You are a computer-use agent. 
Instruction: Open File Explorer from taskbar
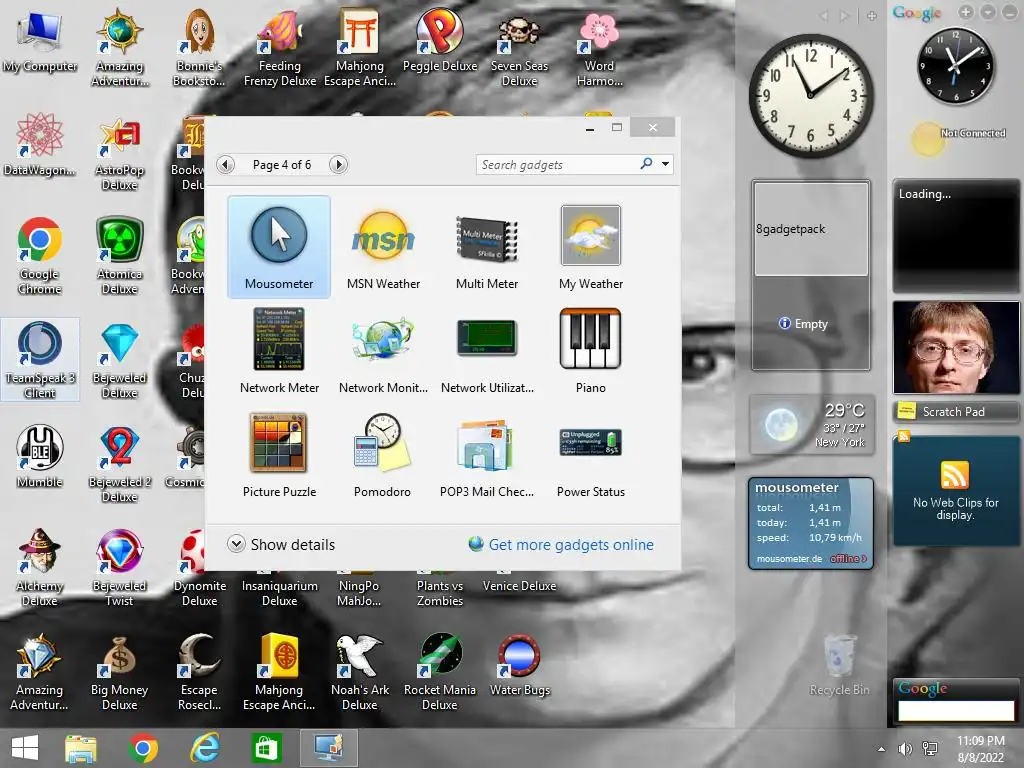80,748
